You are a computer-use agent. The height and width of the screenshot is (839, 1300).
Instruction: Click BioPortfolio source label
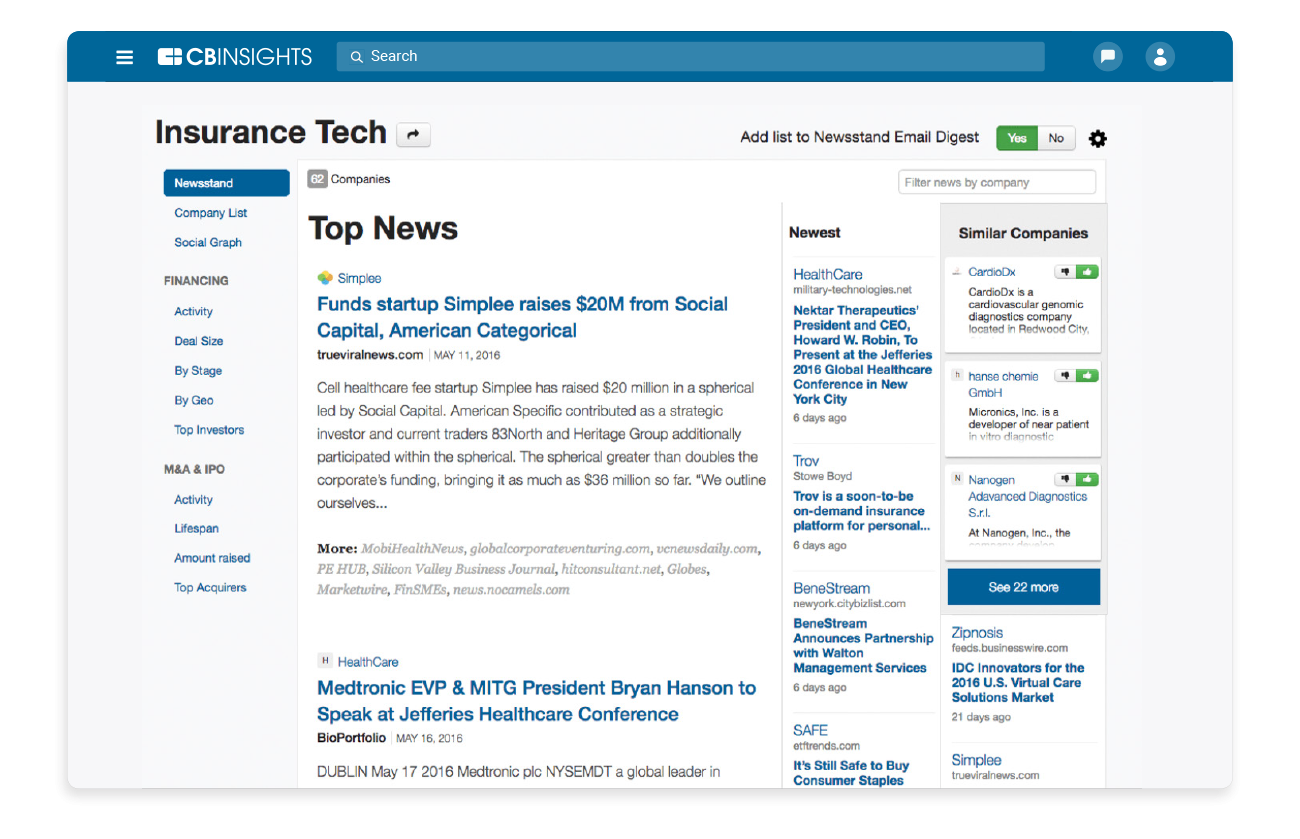(351, 738)
